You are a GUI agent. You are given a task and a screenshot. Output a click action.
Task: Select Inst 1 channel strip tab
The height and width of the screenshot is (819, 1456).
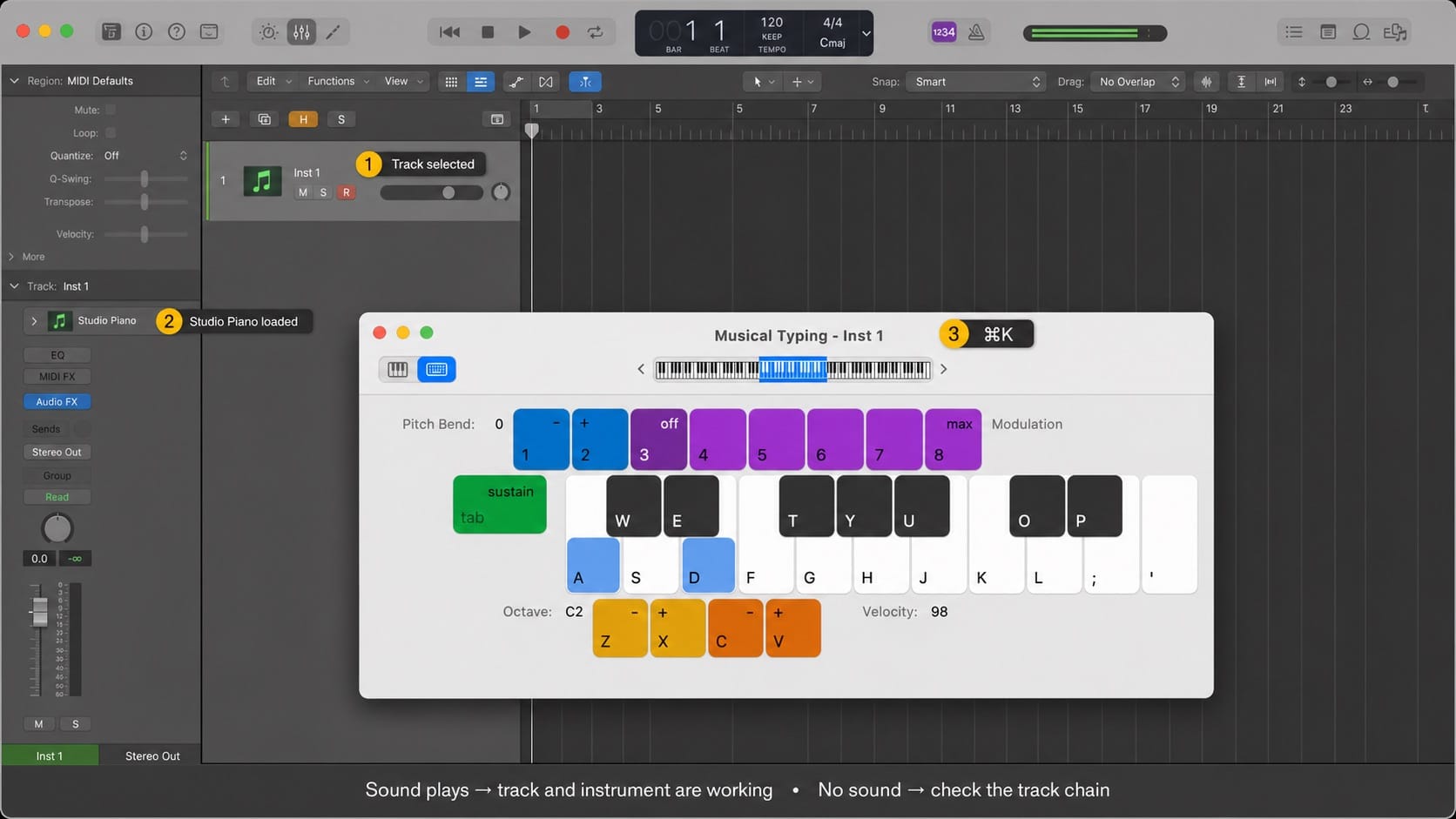pos(50,755)
